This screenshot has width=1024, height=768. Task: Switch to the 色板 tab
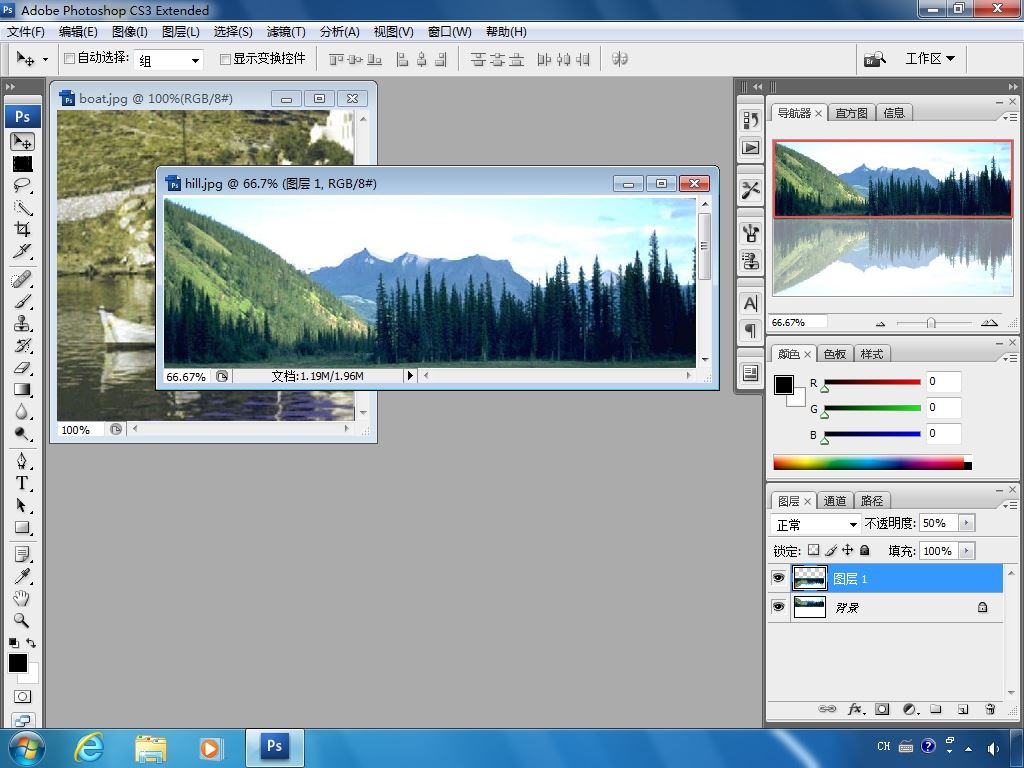[x=835, y=354]
